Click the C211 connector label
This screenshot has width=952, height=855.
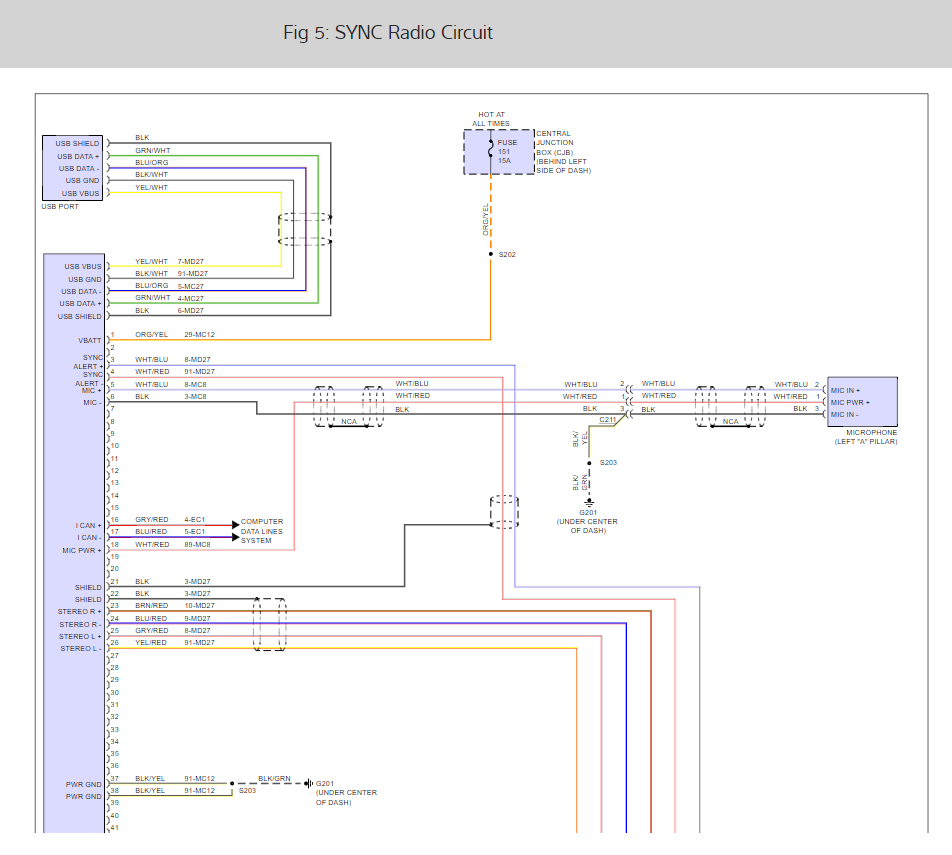[x=607, y=420]
